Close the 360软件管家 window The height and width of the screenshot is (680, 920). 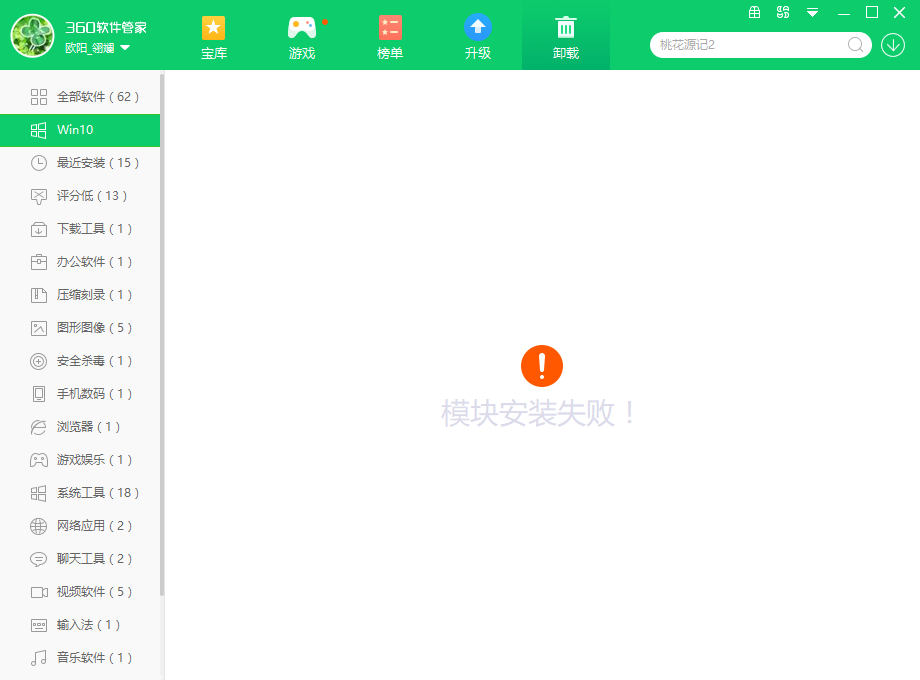click(899, 12)
